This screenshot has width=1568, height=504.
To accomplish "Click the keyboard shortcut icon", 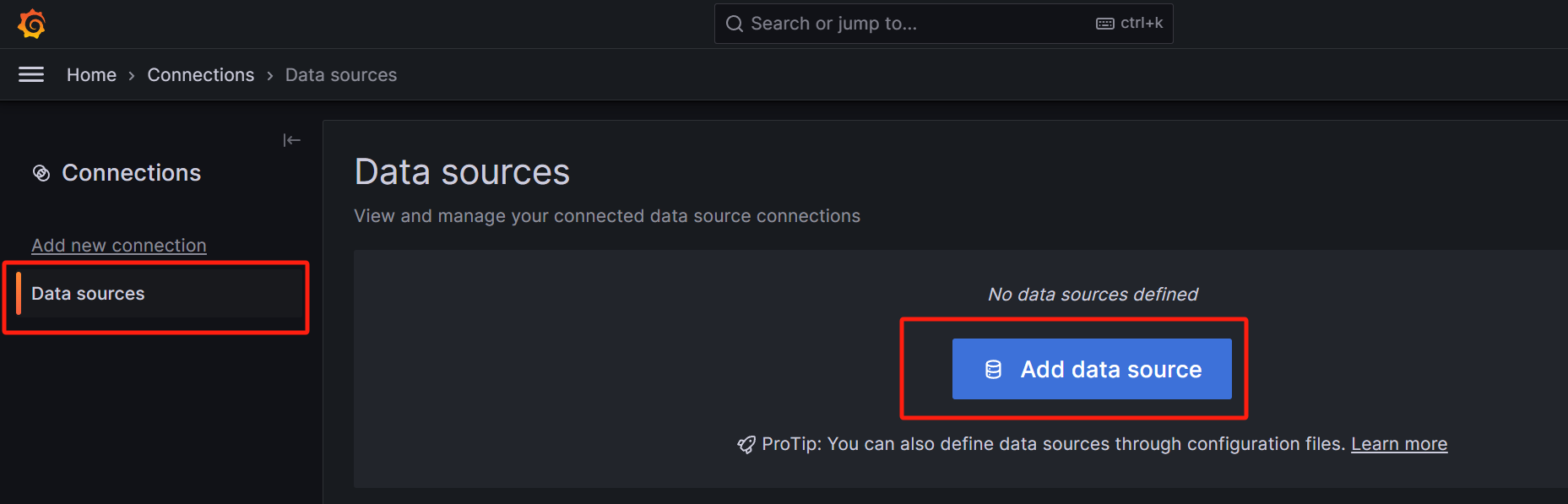I will [1104, 24].
